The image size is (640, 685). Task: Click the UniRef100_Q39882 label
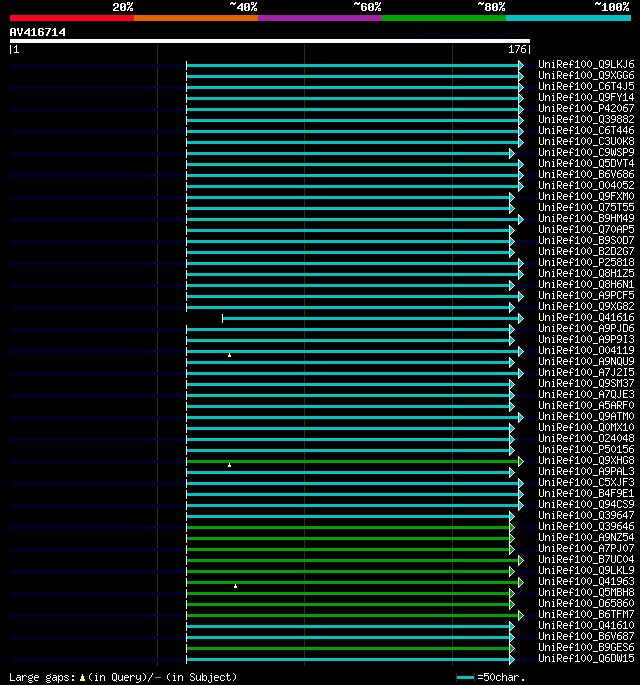pos(586,120)
